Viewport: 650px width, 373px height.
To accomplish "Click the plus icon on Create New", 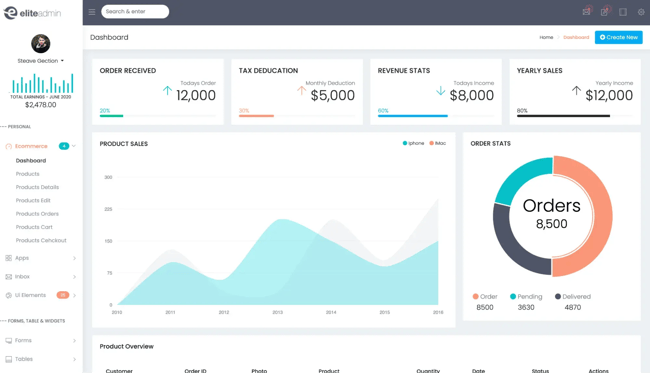I will 602,37.
